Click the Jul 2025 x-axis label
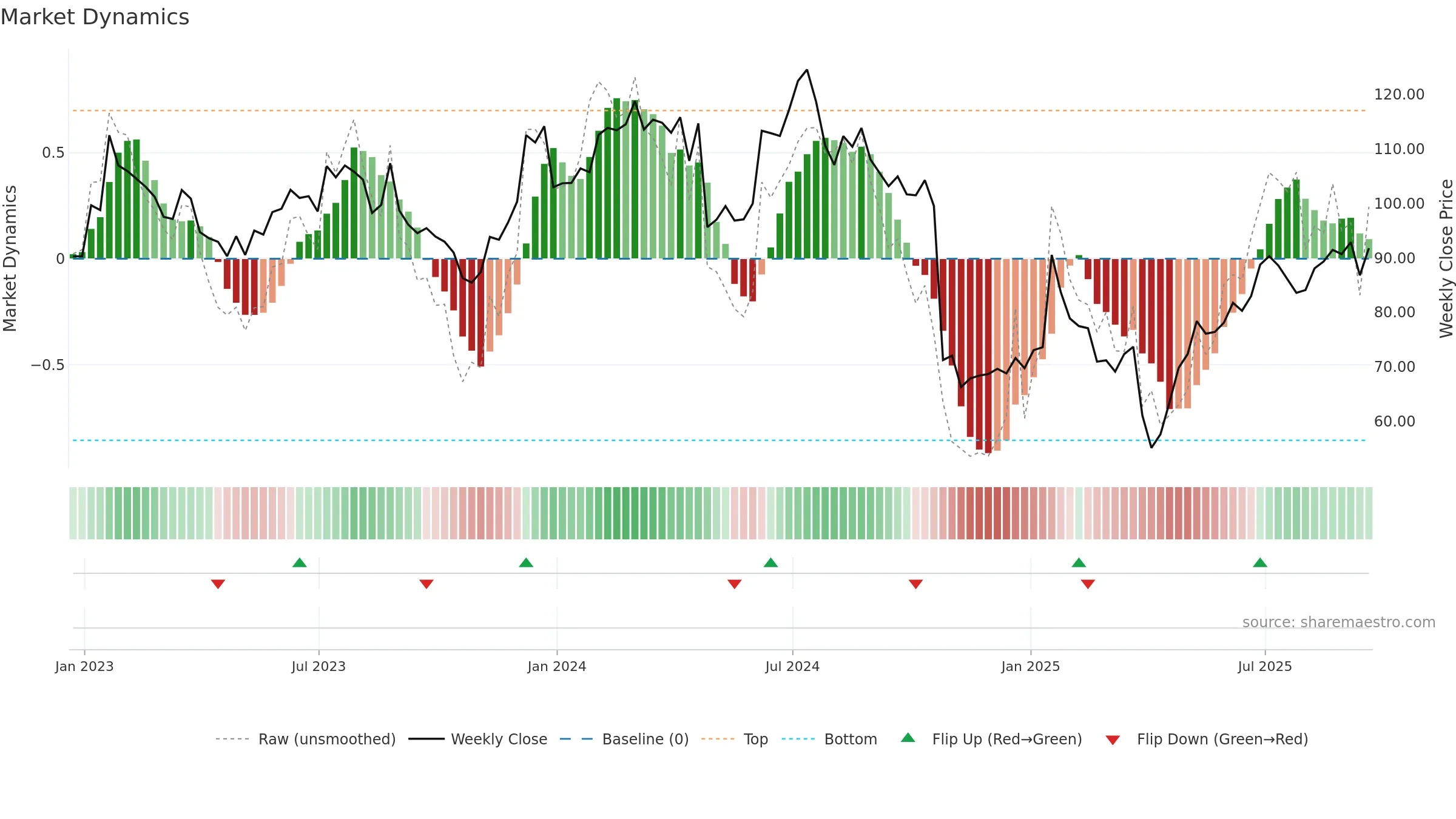1456x819 pixels. (x=1265, y=666)
